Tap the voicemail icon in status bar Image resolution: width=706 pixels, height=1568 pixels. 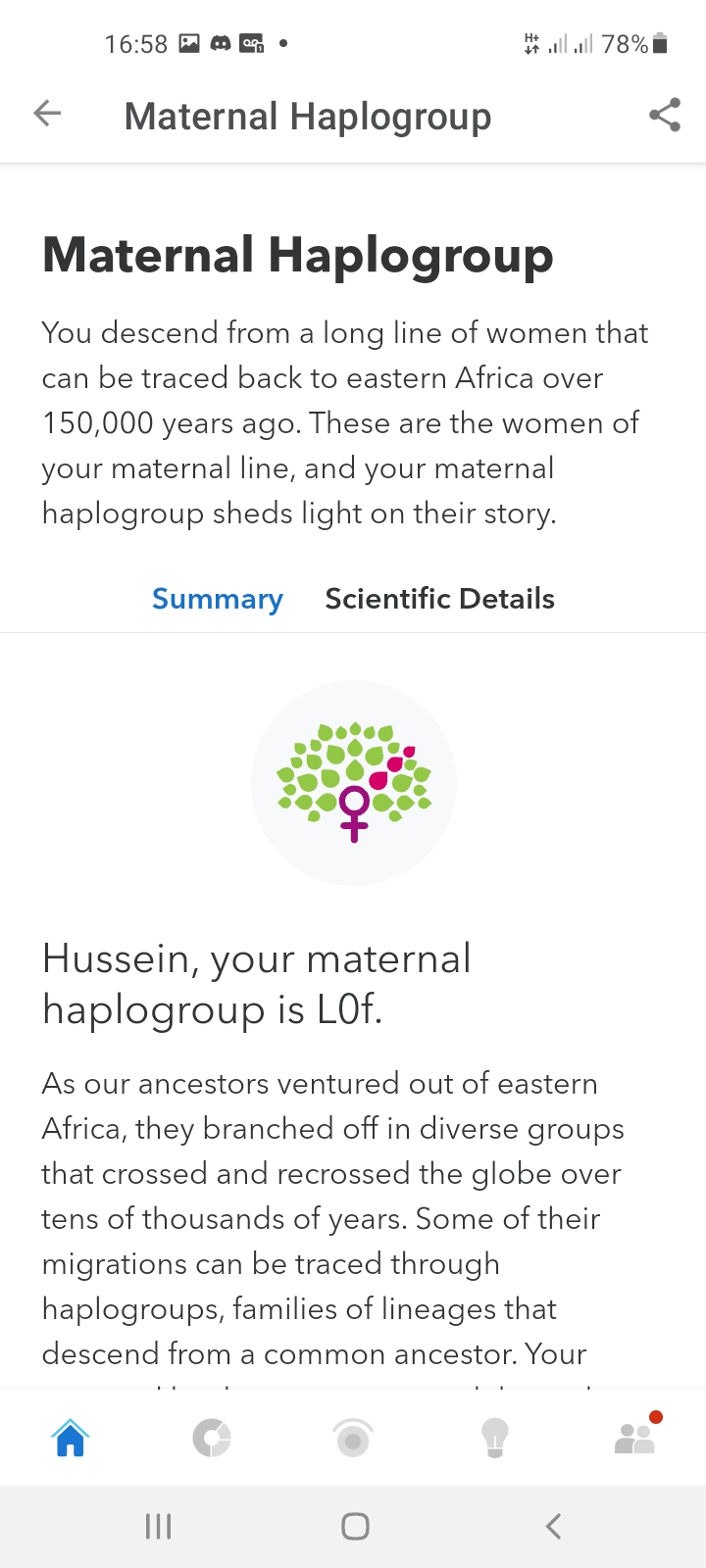(252, 44)
